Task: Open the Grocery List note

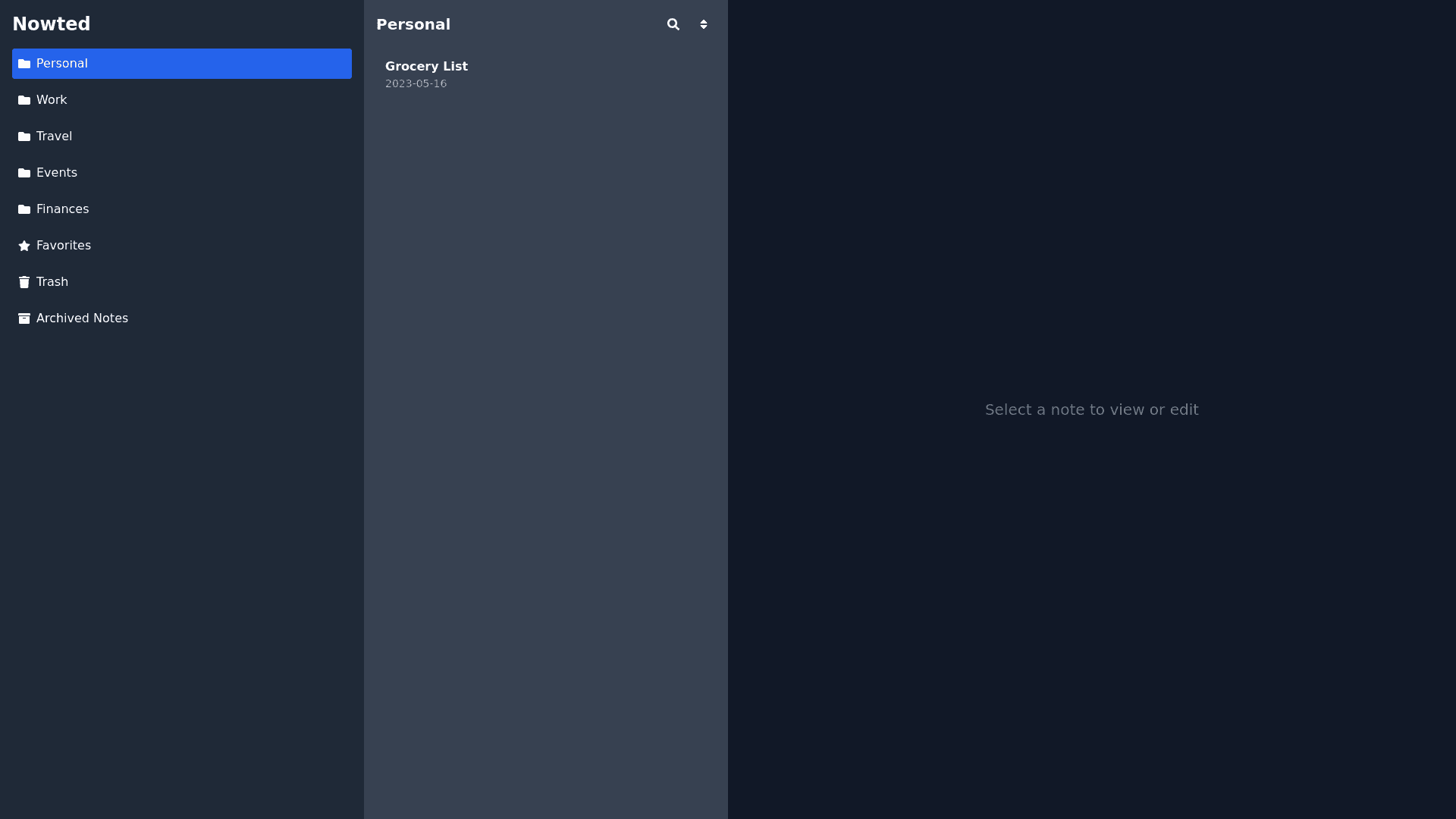Action: click(x=426, y=67)
